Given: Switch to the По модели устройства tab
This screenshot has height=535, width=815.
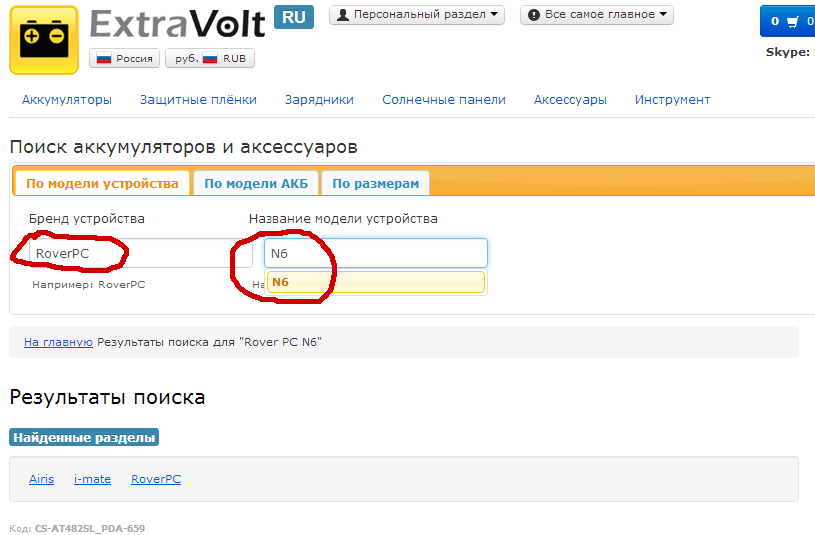Looking at the screenshot, I should pos(102,184).
